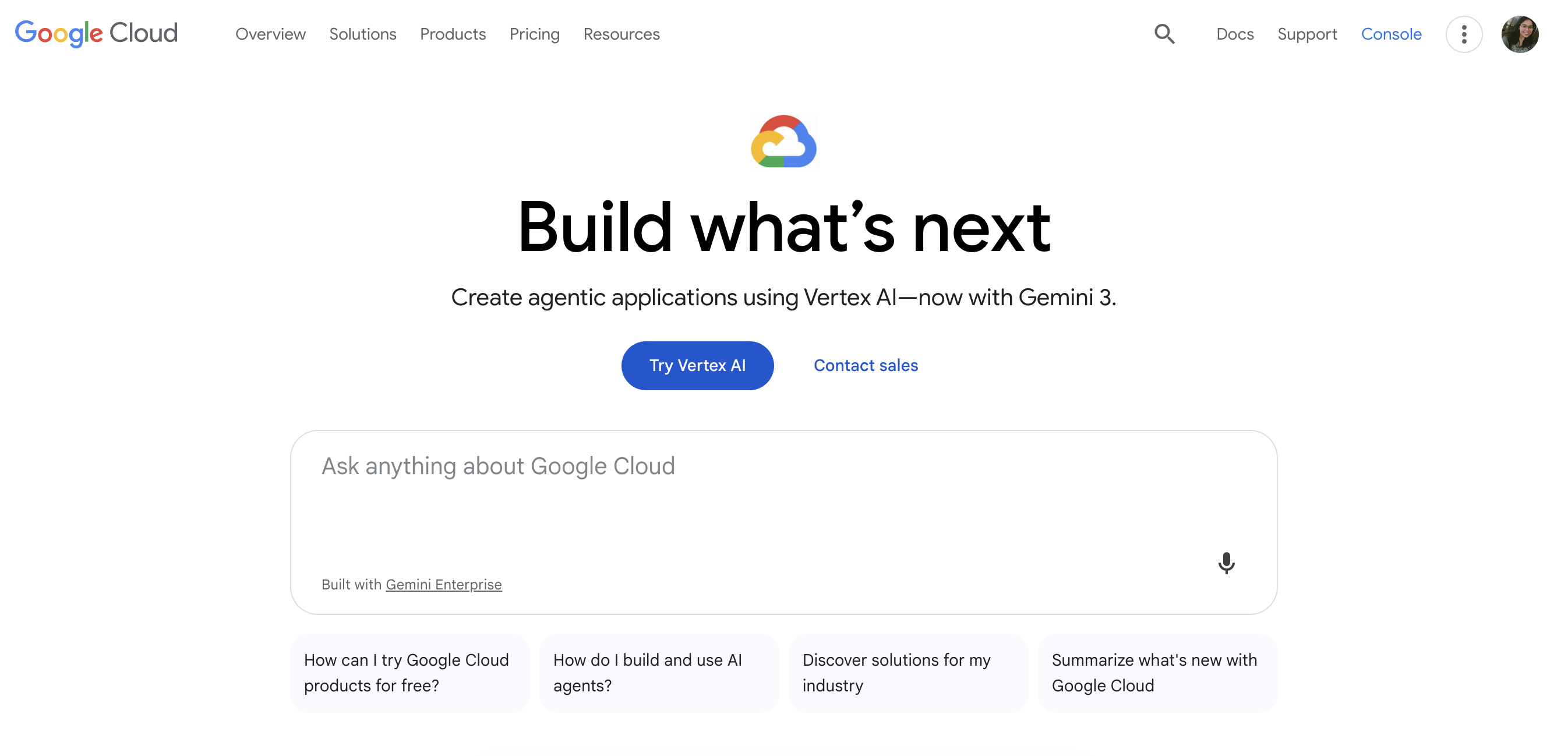Click the Google Cloud logo

tap(96, 33)
